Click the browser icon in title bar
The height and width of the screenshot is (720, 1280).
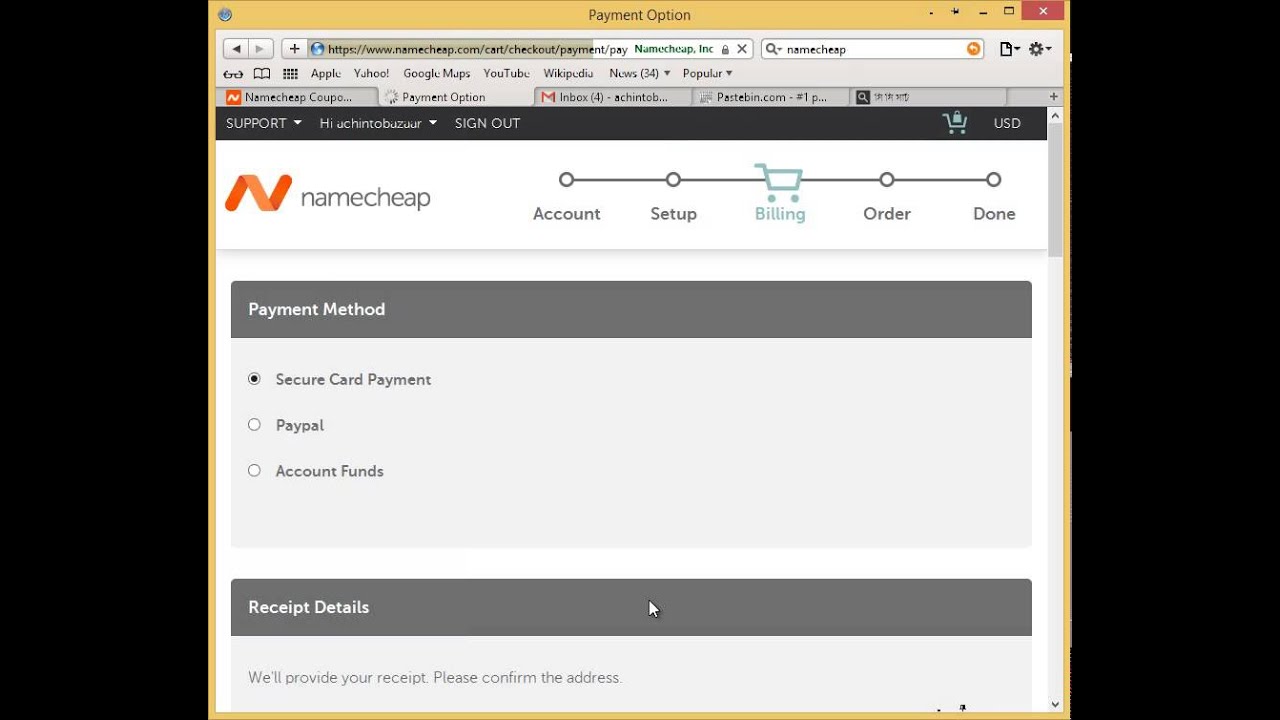pyautogui.click(x=225, y=14)
